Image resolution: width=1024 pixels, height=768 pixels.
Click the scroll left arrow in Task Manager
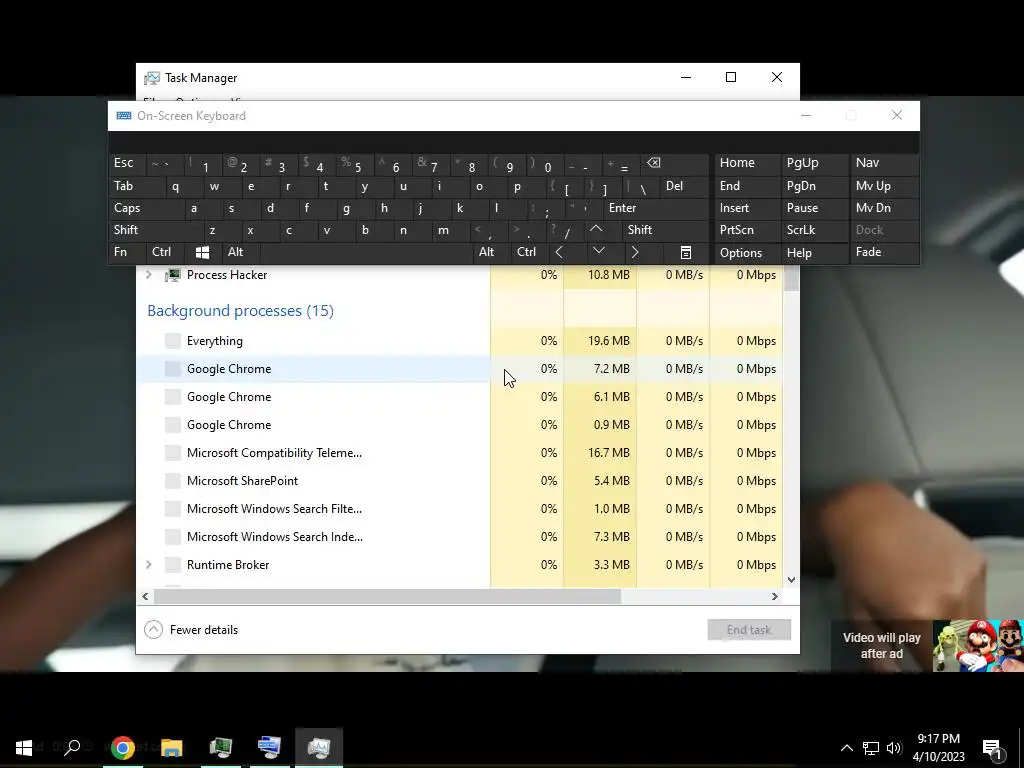[x=145, y=596]
